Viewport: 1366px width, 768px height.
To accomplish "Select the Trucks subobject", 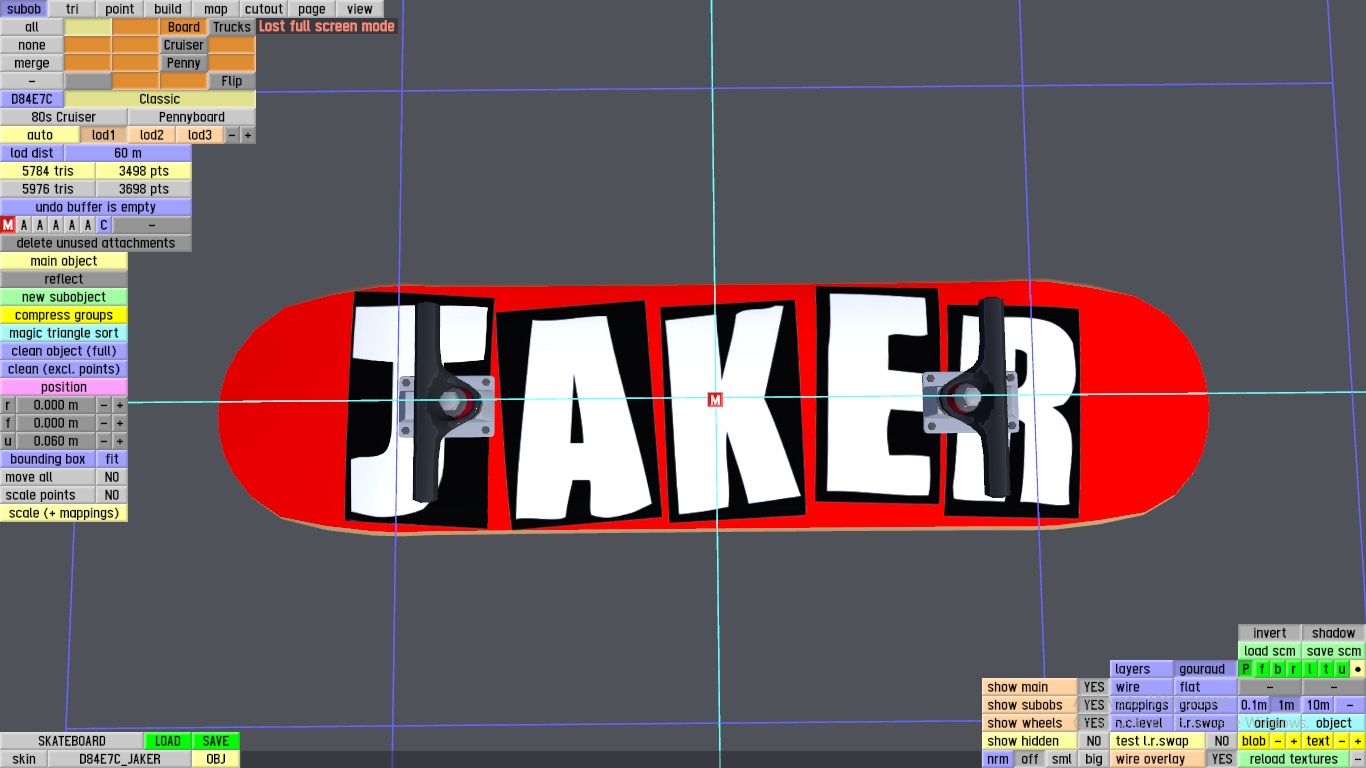I will (232, 27).
